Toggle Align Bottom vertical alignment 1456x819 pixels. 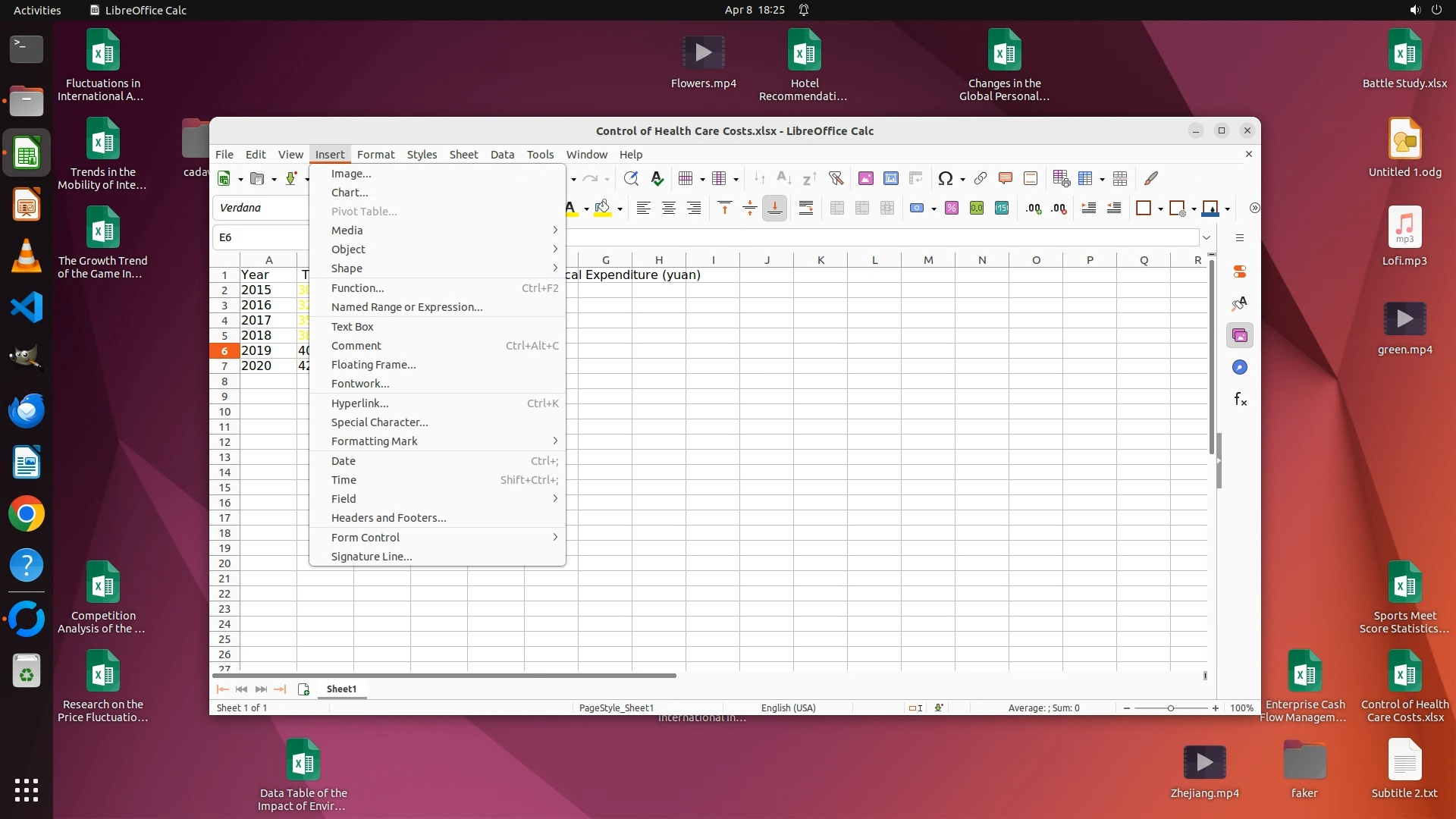[x=774, y=209]
